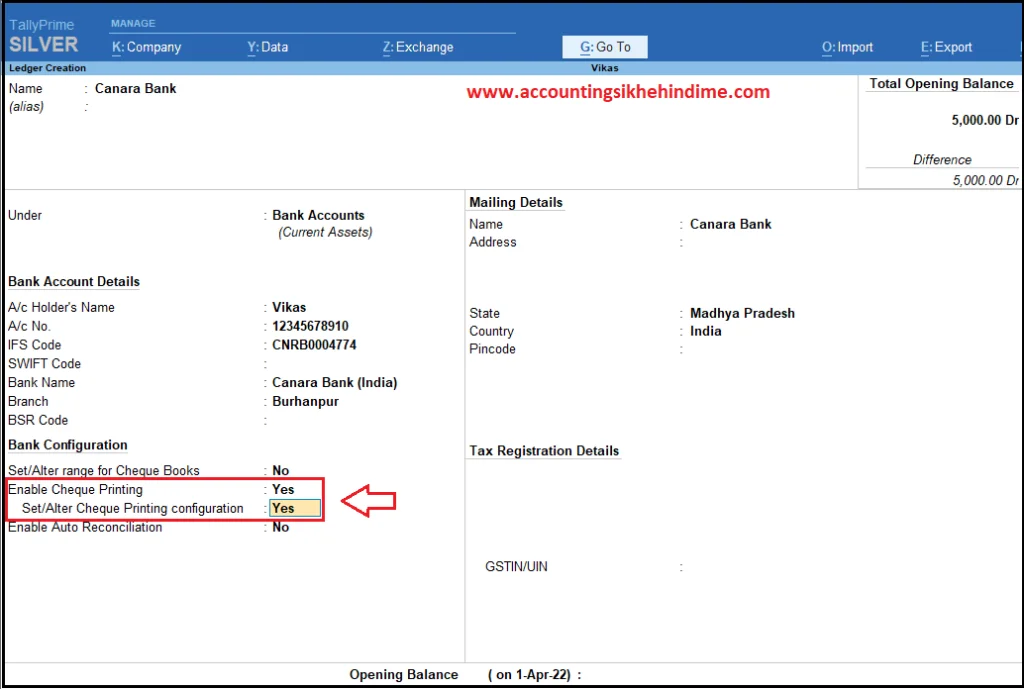Click the Ledger Creation title
Screen dimensions: 1024x689
click(47, 68)
